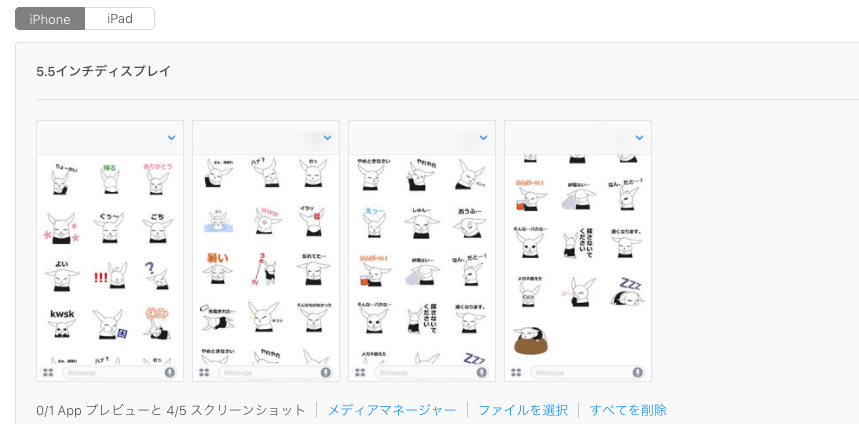This screenshot has height=424, width=859.
Task: Click the blue chevron in the third screenshot
Action: click(483, 137)
